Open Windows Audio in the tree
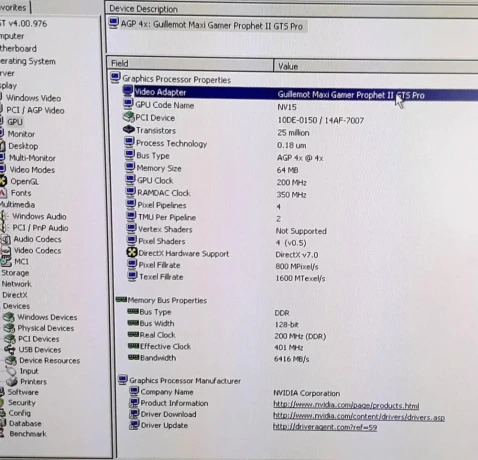The width and height of the screenshot is (478, 460). [39, 216]
